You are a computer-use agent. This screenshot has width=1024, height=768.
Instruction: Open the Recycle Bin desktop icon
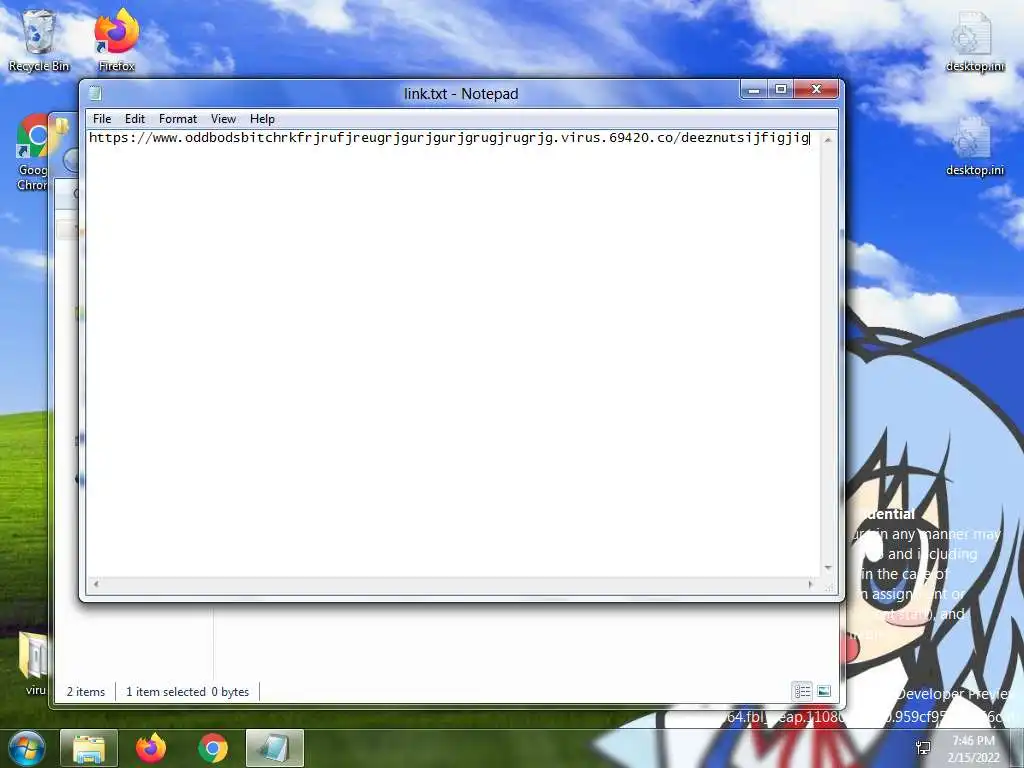click(39, 40)
